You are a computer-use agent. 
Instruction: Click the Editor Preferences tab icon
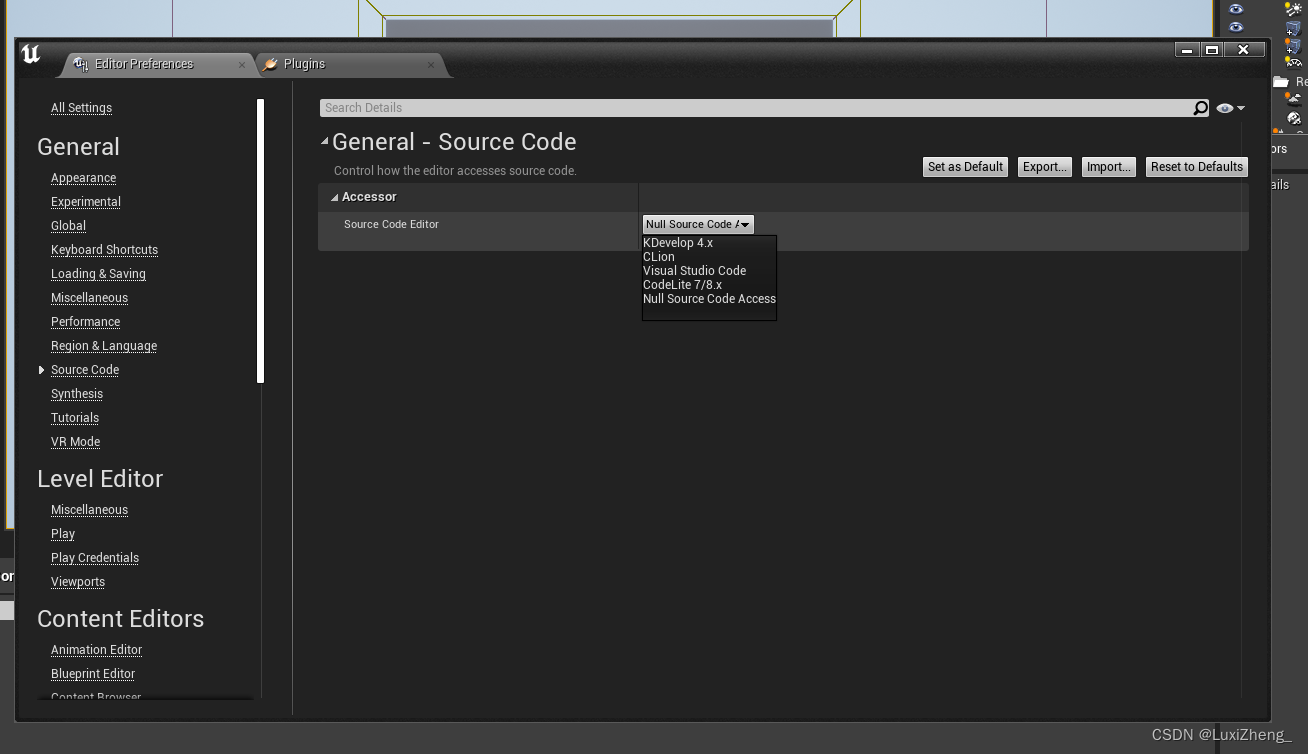[x=82, y=64]
